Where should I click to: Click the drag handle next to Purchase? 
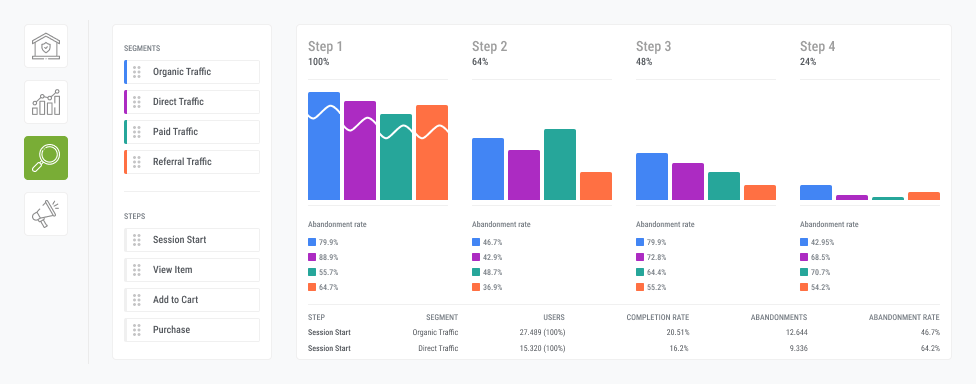(x=136, y=330)
